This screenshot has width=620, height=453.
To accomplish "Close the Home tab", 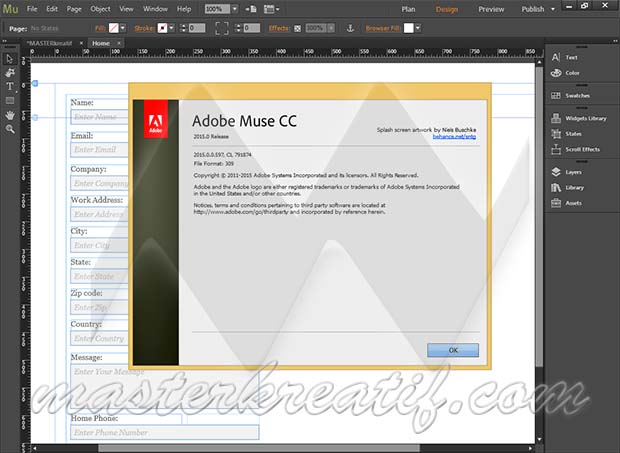I will coord(119,43).
